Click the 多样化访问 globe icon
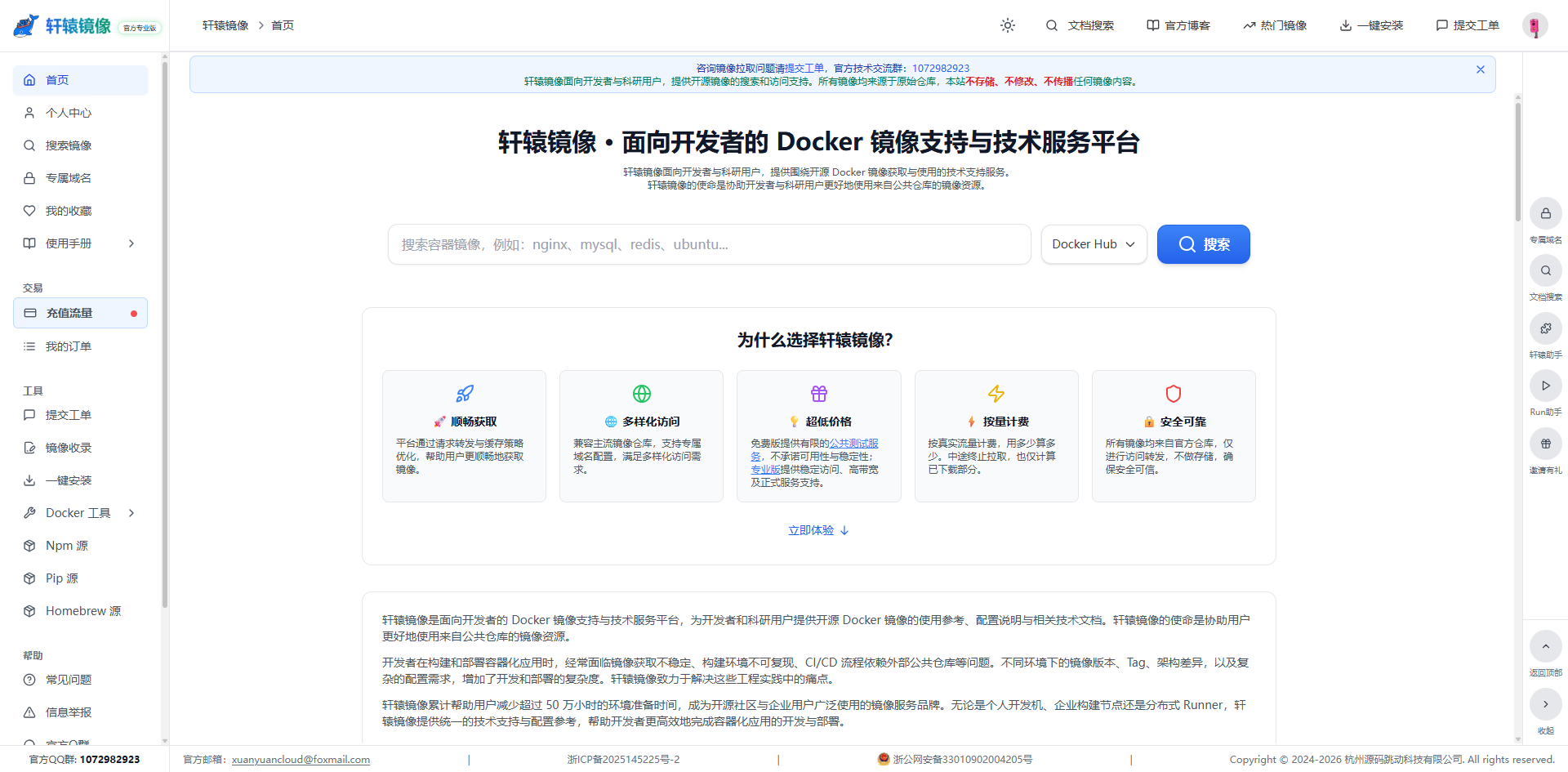 click(642, 394)
